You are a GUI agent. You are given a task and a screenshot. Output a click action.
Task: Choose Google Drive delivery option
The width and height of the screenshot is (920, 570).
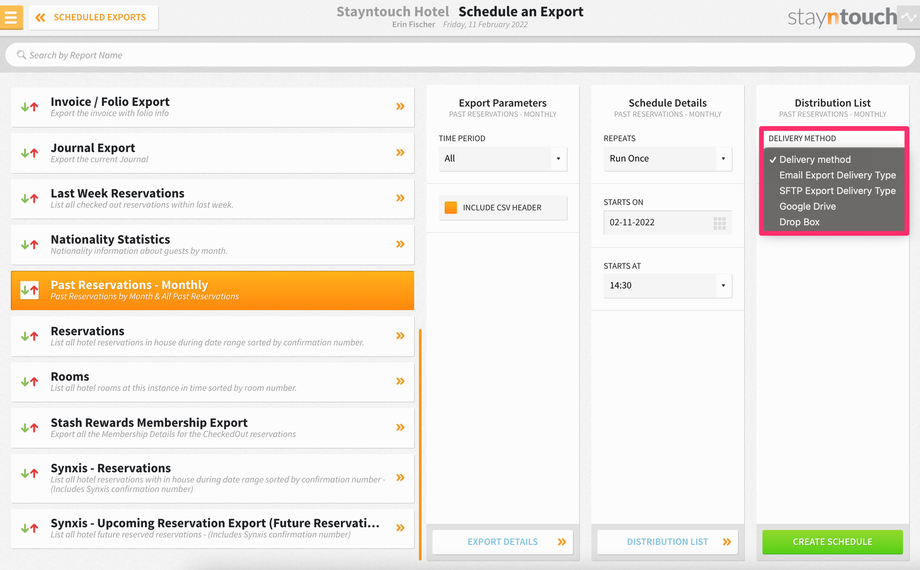pyautogui.click(x=807, y=207)
